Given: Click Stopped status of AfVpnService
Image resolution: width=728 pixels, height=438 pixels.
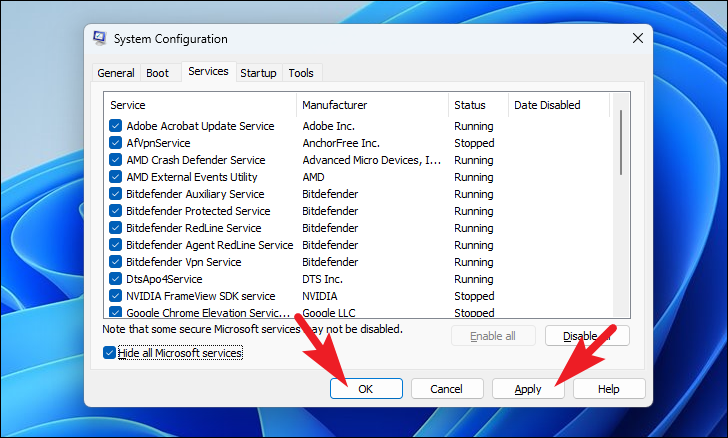Looking at the screenshot, I should pos(474,143).
